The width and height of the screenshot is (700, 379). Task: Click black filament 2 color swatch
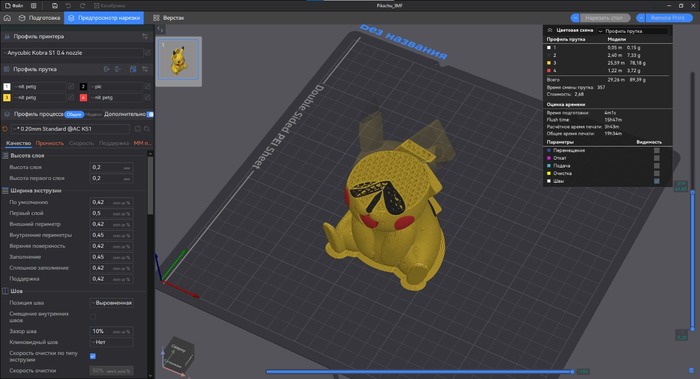83,86
